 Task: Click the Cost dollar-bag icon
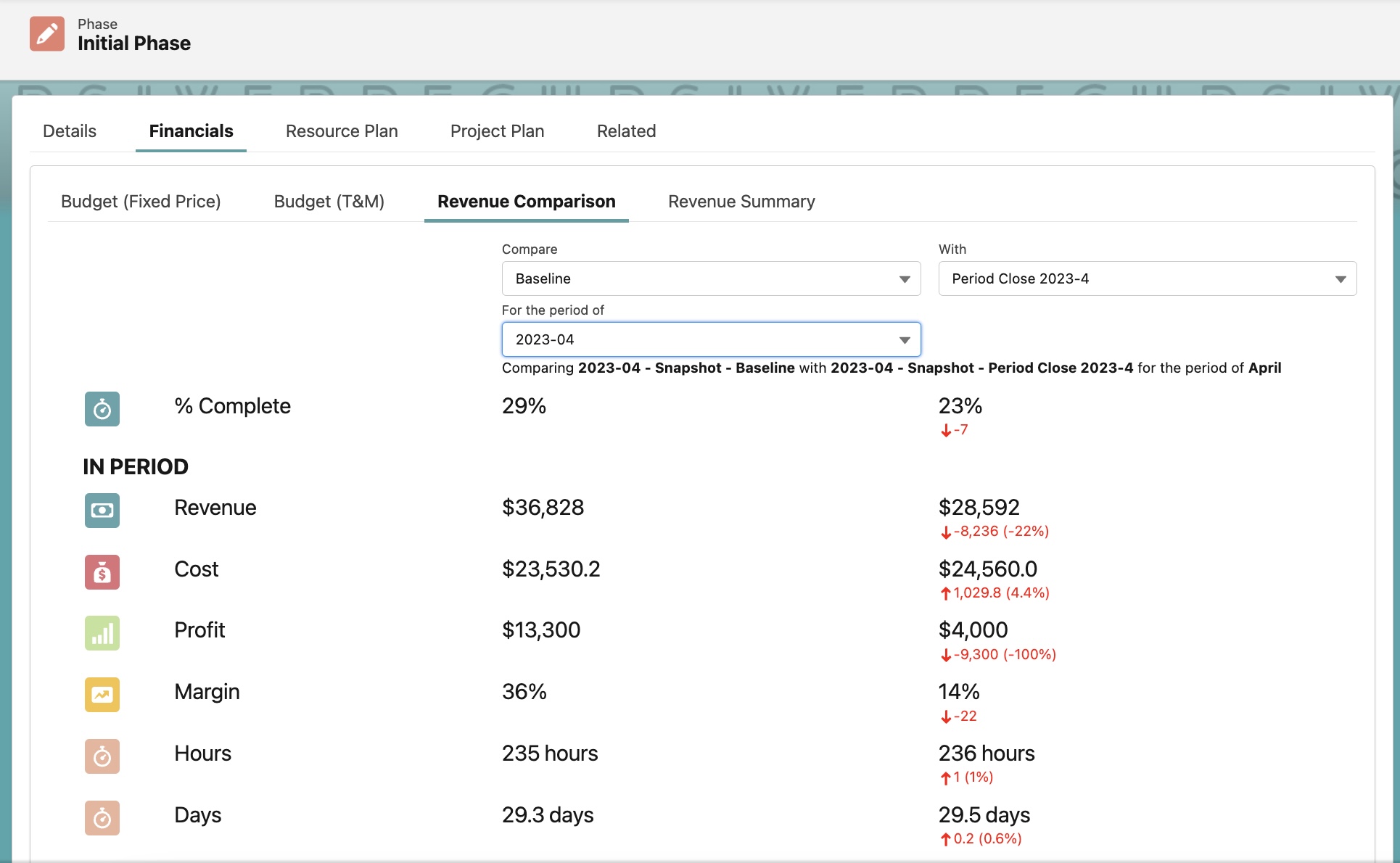[x=102, y=571]
